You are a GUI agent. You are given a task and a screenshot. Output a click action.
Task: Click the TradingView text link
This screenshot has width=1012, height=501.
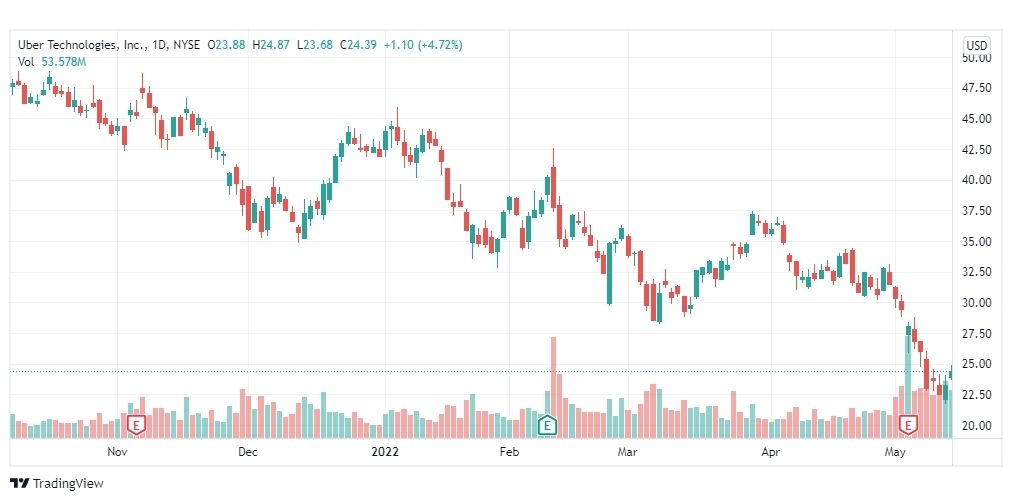pos(68,483)
